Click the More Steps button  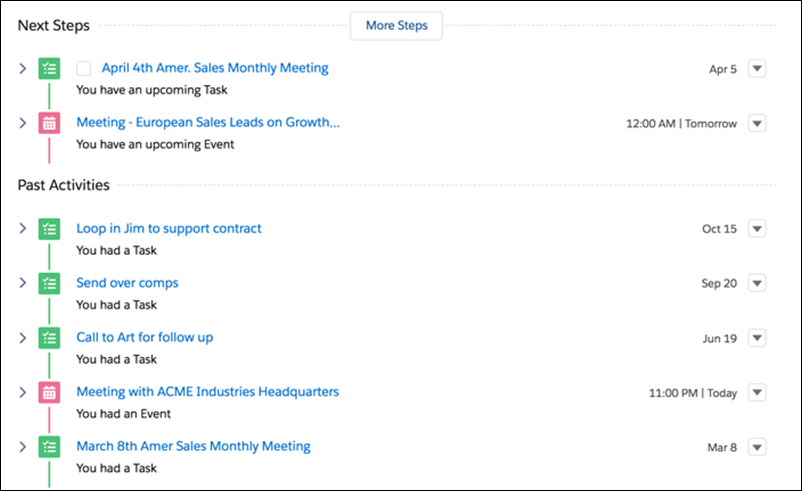point(396,26)
